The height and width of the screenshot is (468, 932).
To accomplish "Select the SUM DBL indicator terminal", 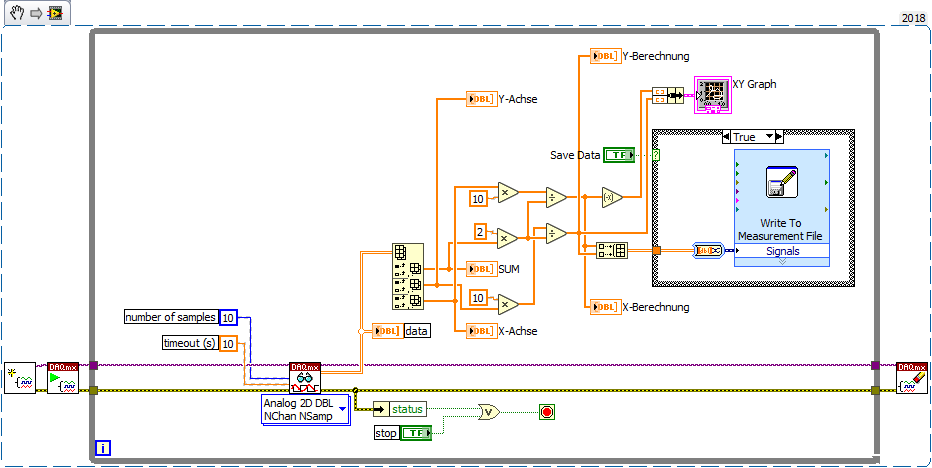I will coord(481,269).
